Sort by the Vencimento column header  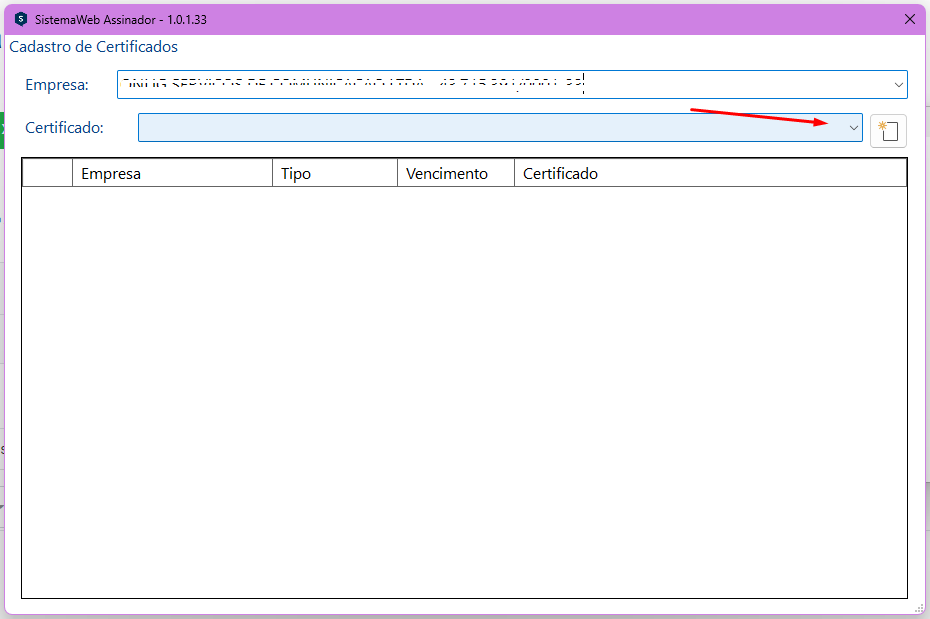click(455, 174)
